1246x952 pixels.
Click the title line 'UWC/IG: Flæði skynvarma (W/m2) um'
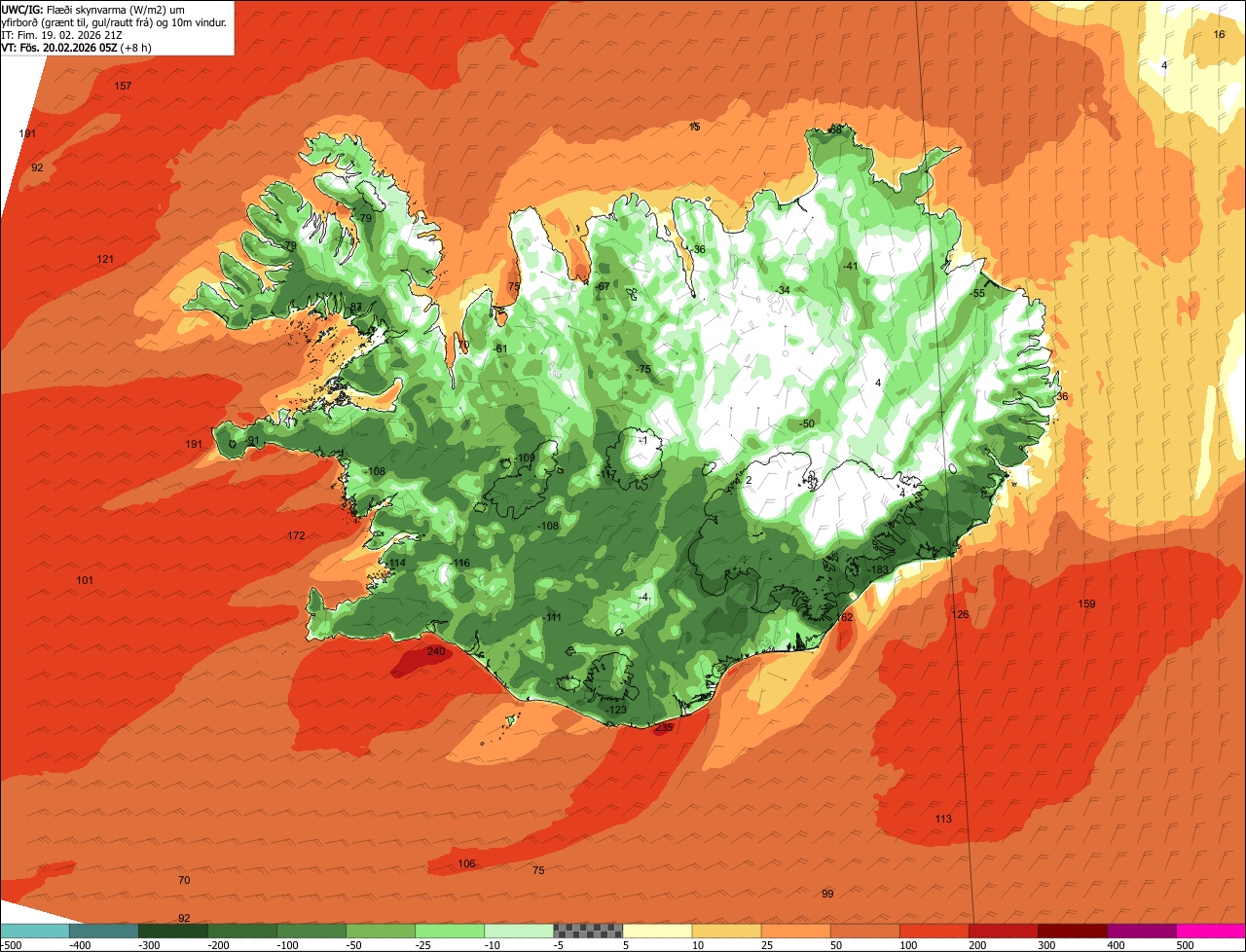[x=93, y=9]
